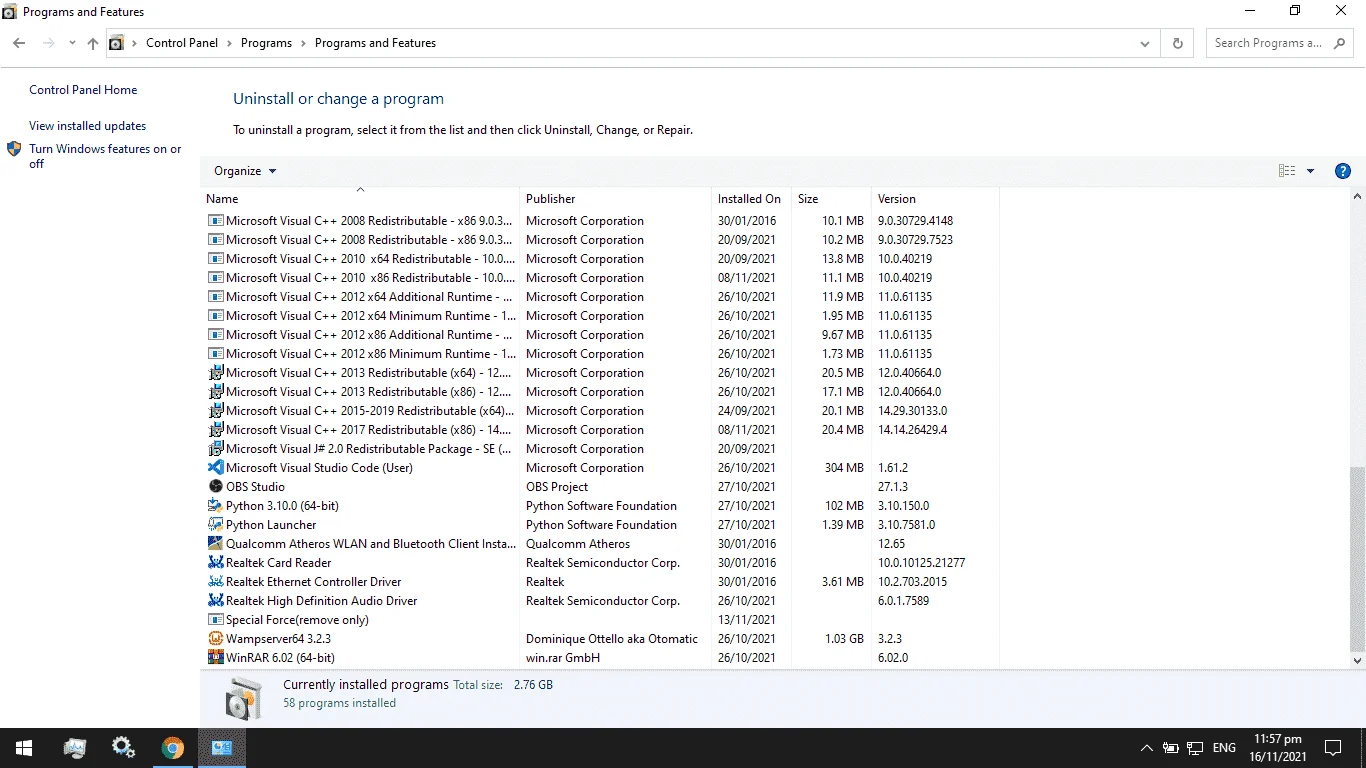Sort the list by Name column
1366x768 pixels.
click(x=360, y=199)
